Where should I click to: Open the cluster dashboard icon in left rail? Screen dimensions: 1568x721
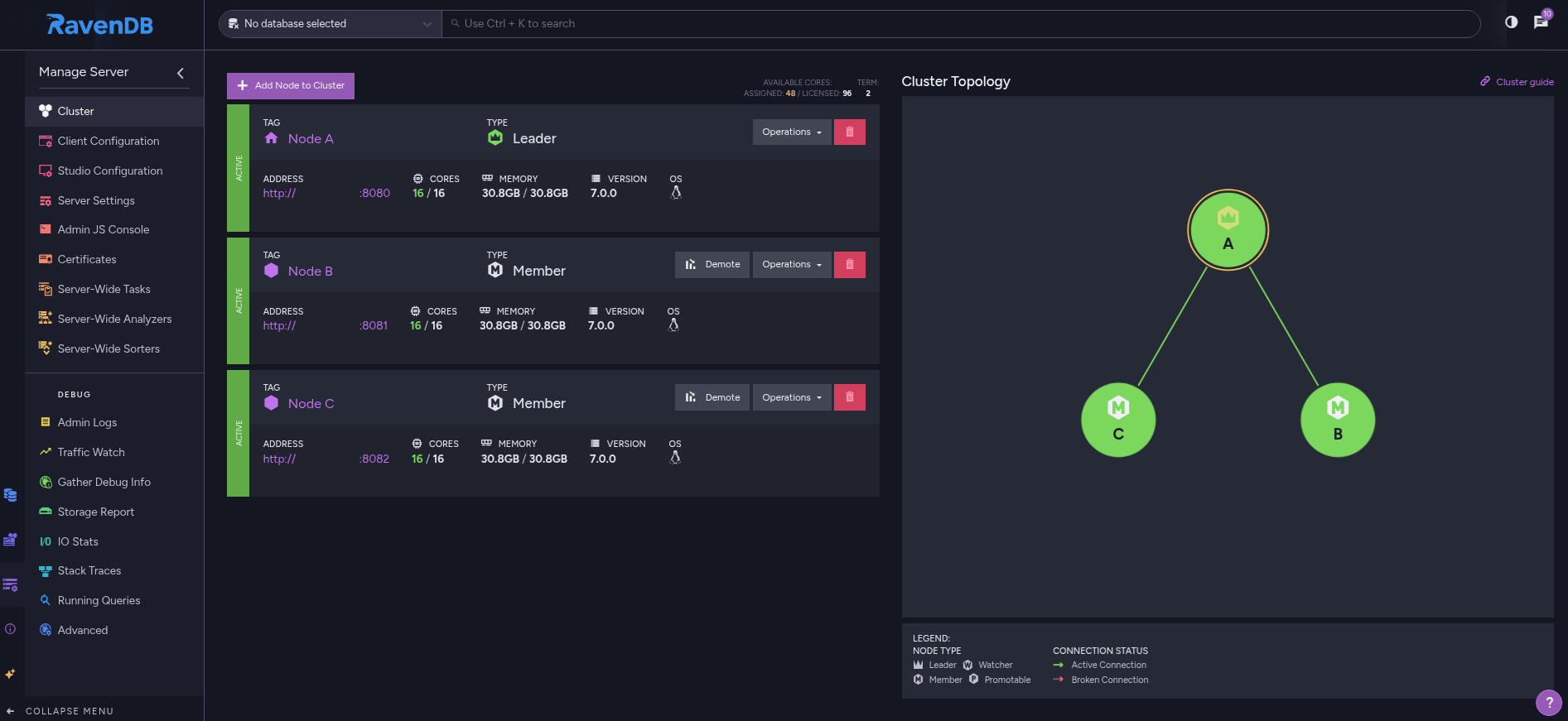point(10,540)
